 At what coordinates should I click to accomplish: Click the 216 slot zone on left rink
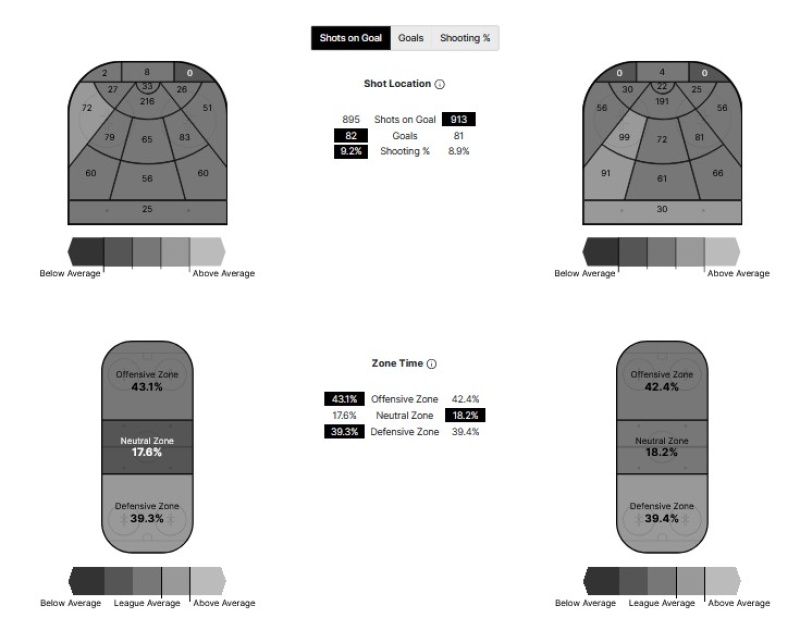pyautogui.click(x=147, y=102)
